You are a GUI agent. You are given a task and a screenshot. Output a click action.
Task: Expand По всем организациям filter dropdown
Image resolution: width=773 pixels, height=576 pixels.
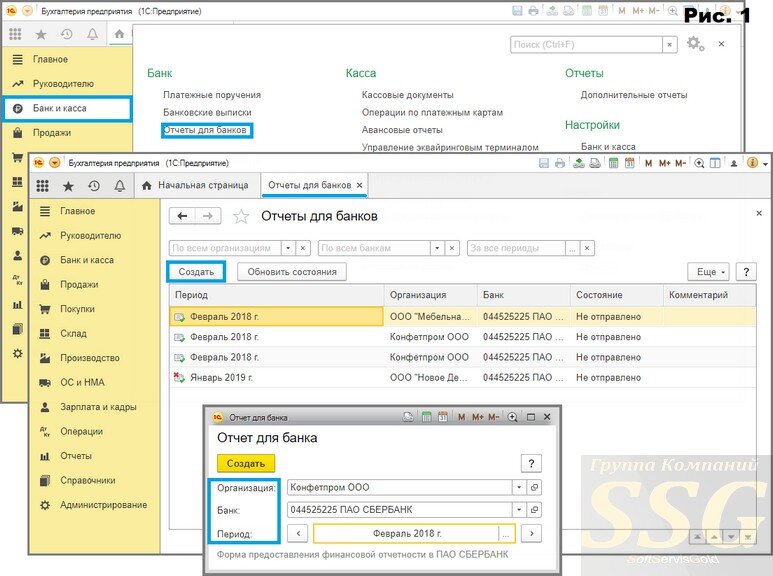(288, 248)
